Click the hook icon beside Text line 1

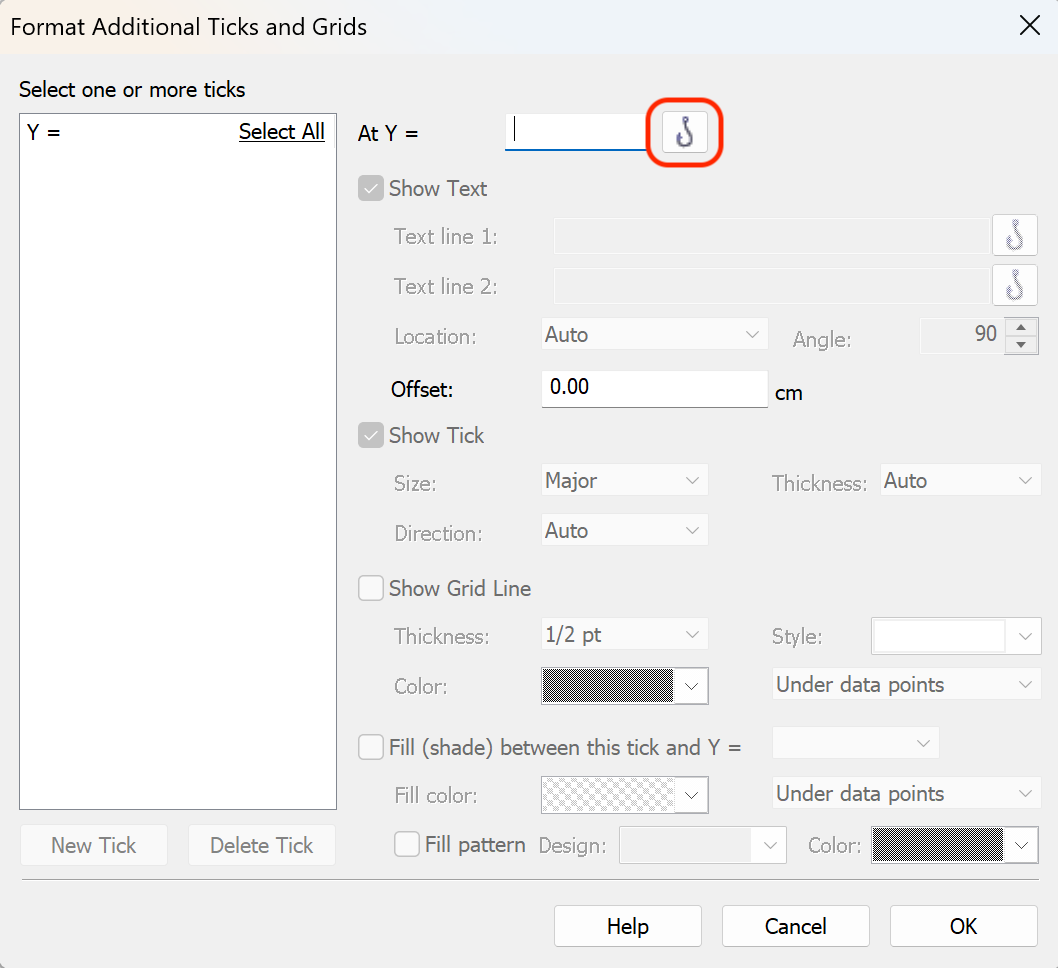click(x=1014, y=236)
